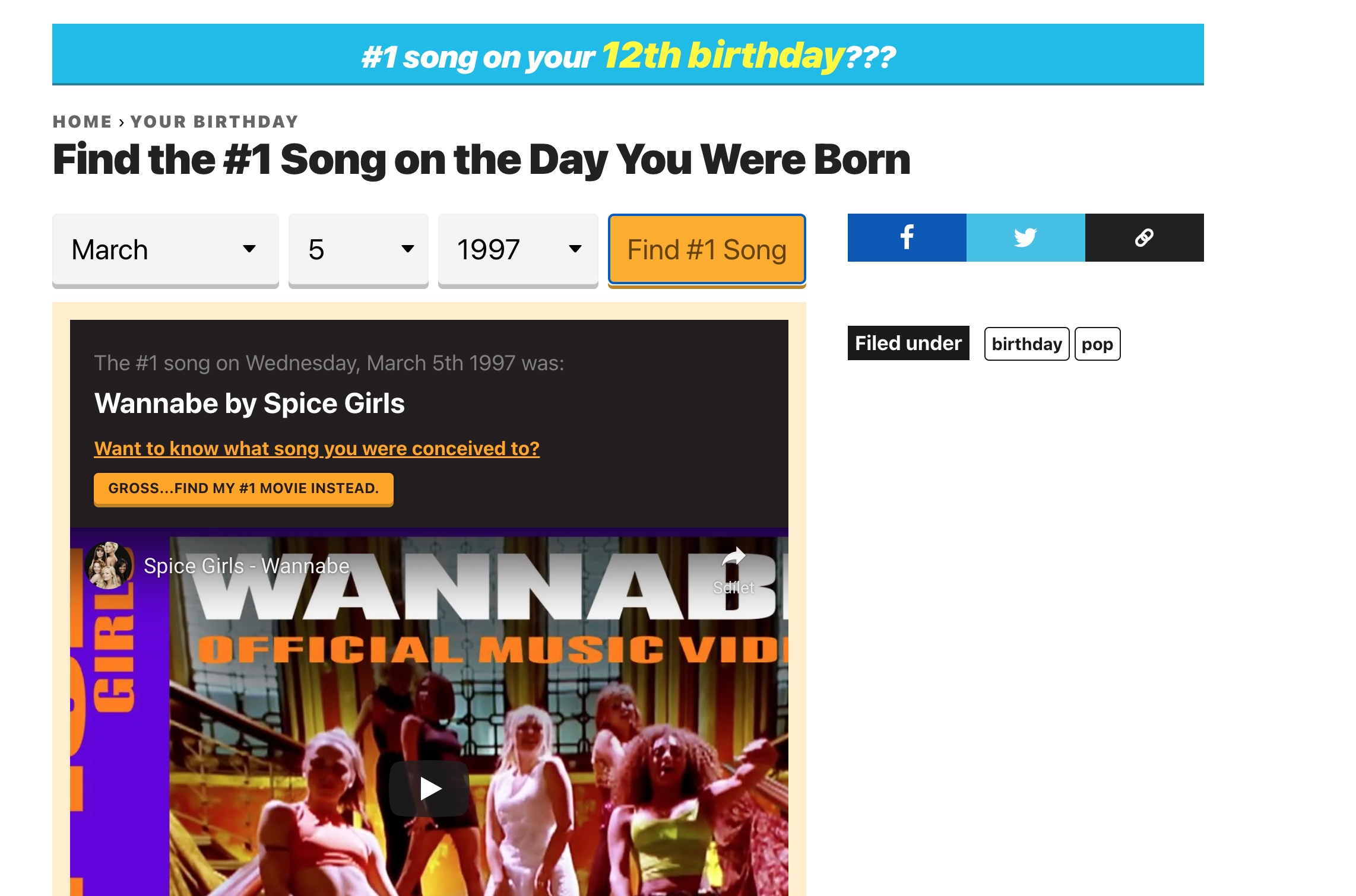
Task: Share on Facebook icon
Action: pyautogui.click(x=907, y=237)
